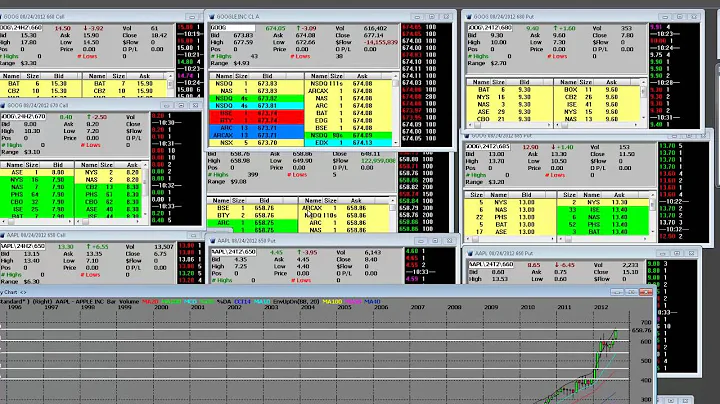Click the GOOG\24T2\680 symbol entry box
720x404 pixels.
(489, 28)
